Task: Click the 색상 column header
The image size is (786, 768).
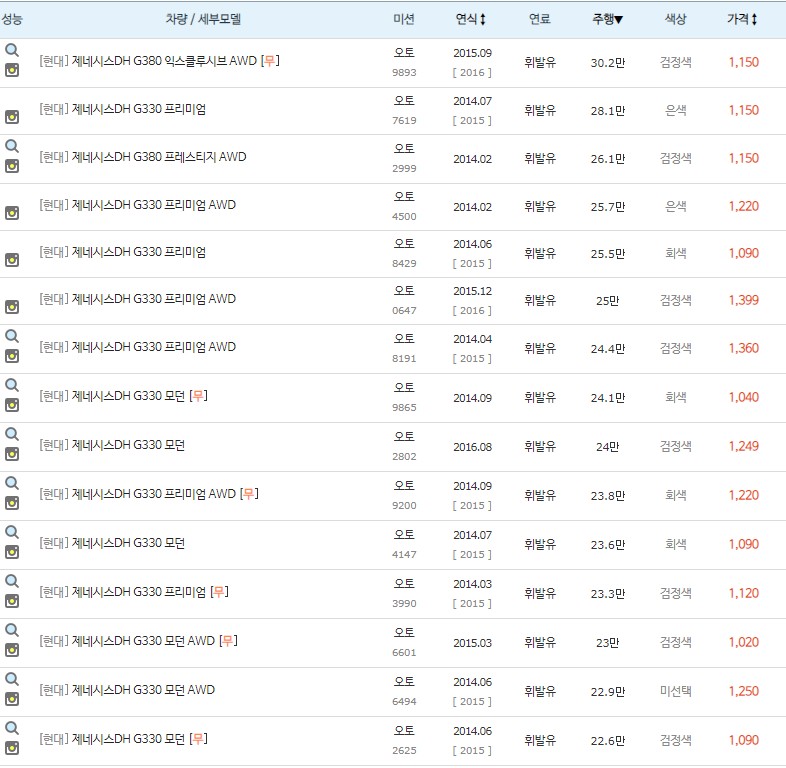Action: click(675, 19)
